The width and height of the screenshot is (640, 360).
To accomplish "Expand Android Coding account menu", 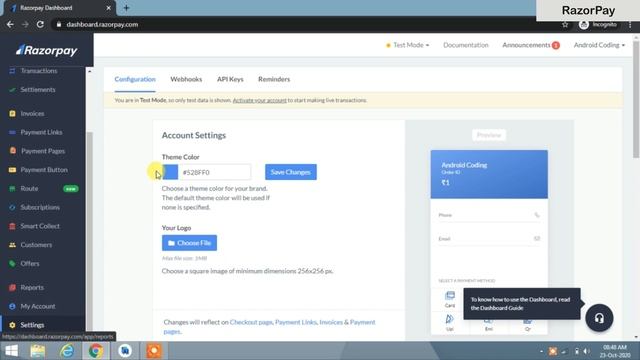I will (x=599, y=45).
